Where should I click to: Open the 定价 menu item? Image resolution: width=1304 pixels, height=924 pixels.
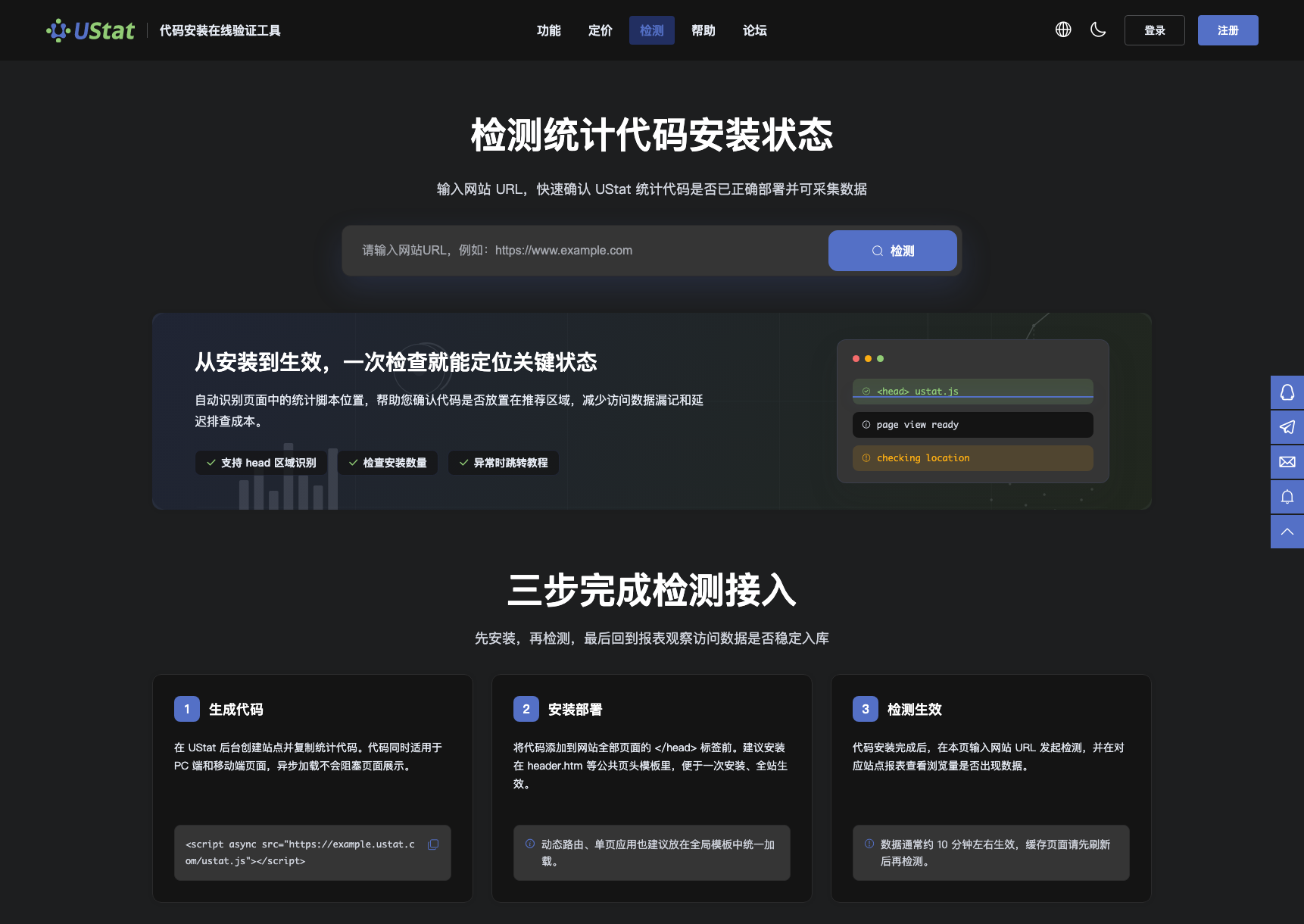600,30
